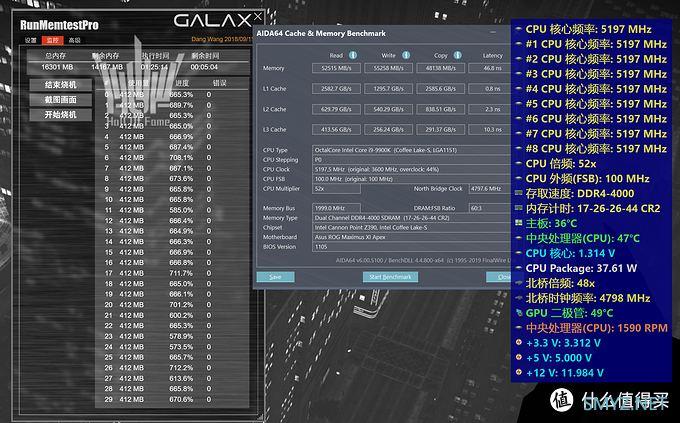Viewport: 680px width, 423px height.
Task: Click the icon beside +12 V: 11.984 V
Action: pos(518,372)
